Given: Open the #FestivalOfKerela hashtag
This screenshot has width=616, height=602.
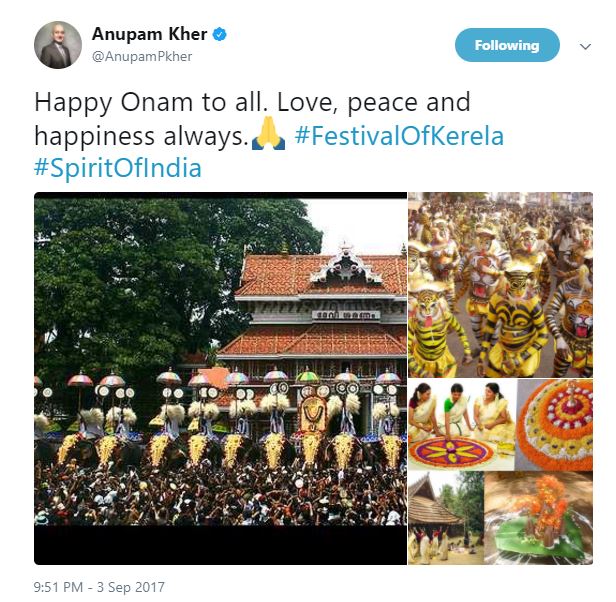Looking at the screenshot, I should click(x=399, y=136).
